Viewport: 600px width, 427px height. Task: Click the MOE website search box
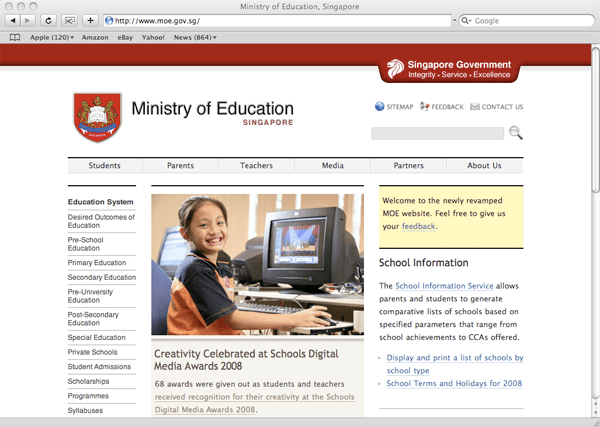pyautogui.click(x=437, y=134)
